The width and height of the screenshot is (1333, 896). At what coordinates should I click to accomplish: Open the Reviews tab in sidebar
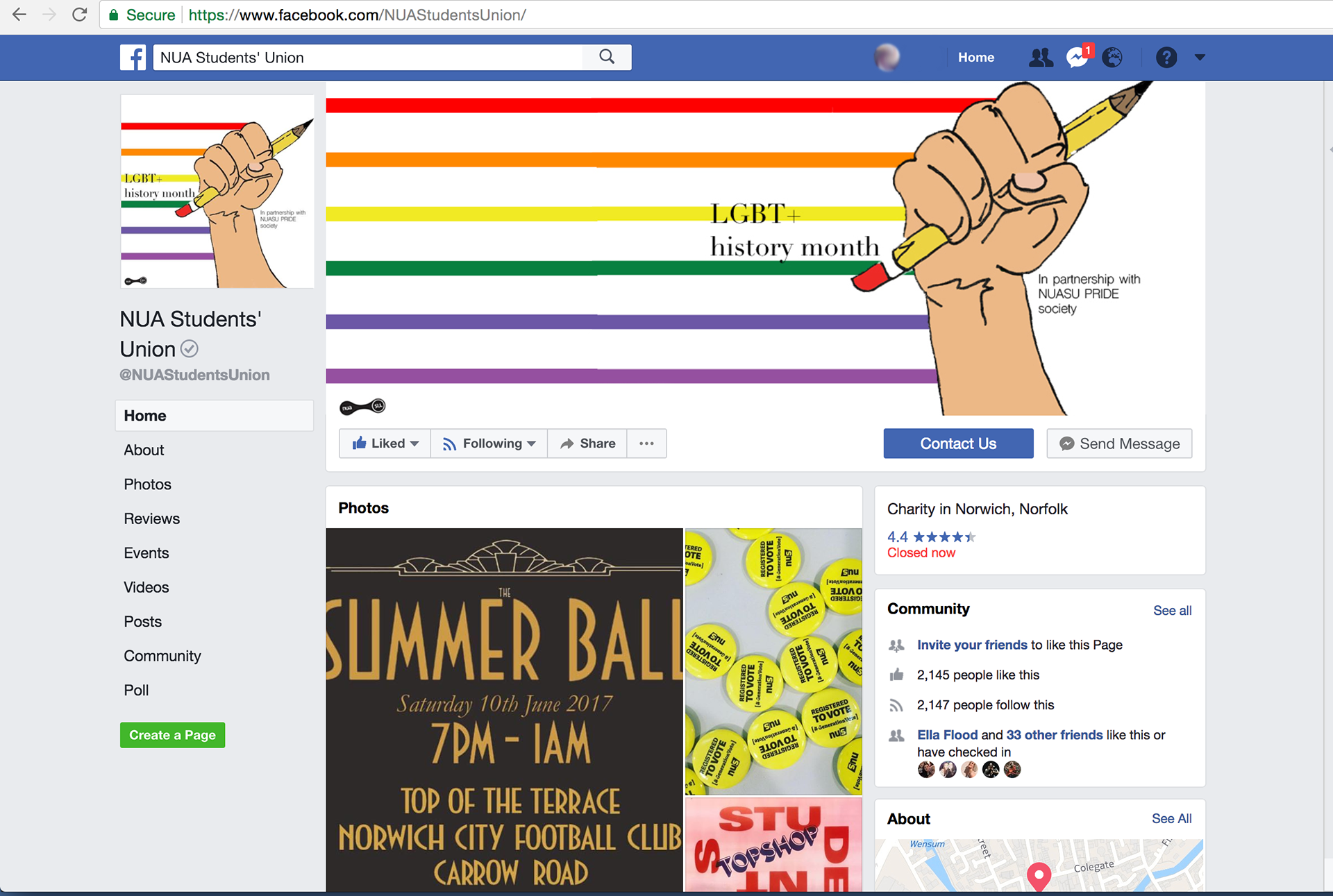tap(151, 519)
